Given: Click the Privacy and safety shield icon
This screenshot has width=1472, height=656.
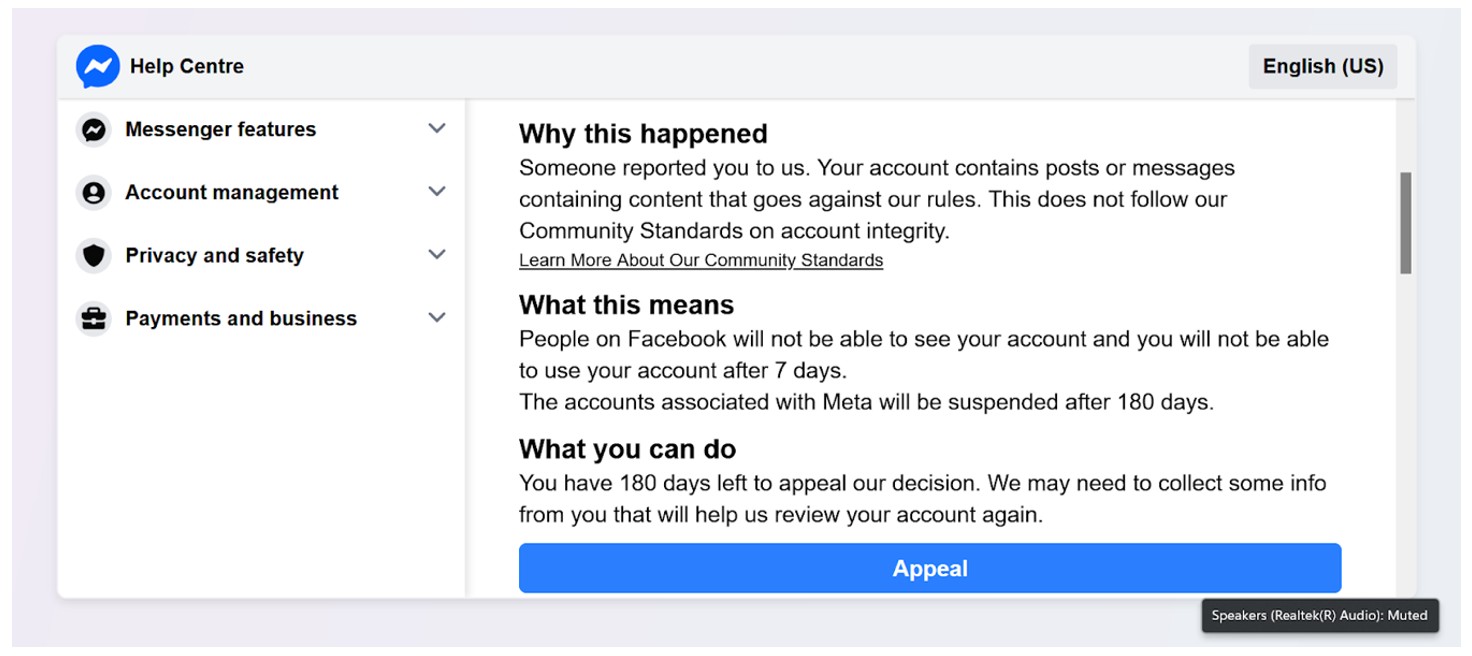Looking at the screenshot, I should (x=94, y=256).
